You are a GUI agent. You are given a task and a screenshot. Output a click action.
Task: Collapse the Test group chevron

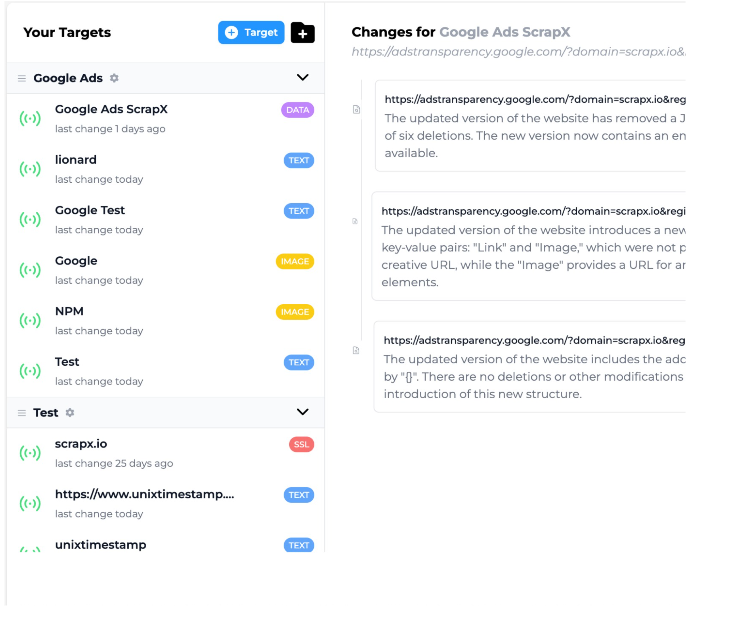coord(303,412)
